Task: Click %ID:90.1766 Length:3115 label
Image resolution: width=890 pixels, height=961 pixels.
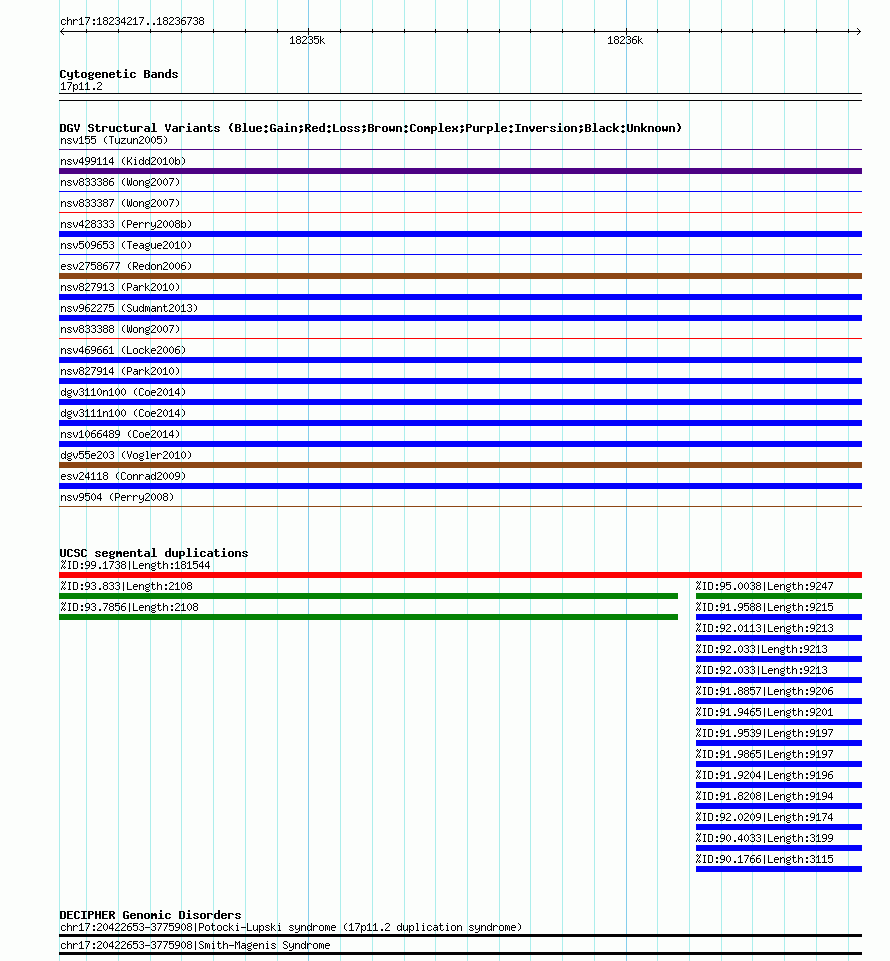Action: click(765, 859)
